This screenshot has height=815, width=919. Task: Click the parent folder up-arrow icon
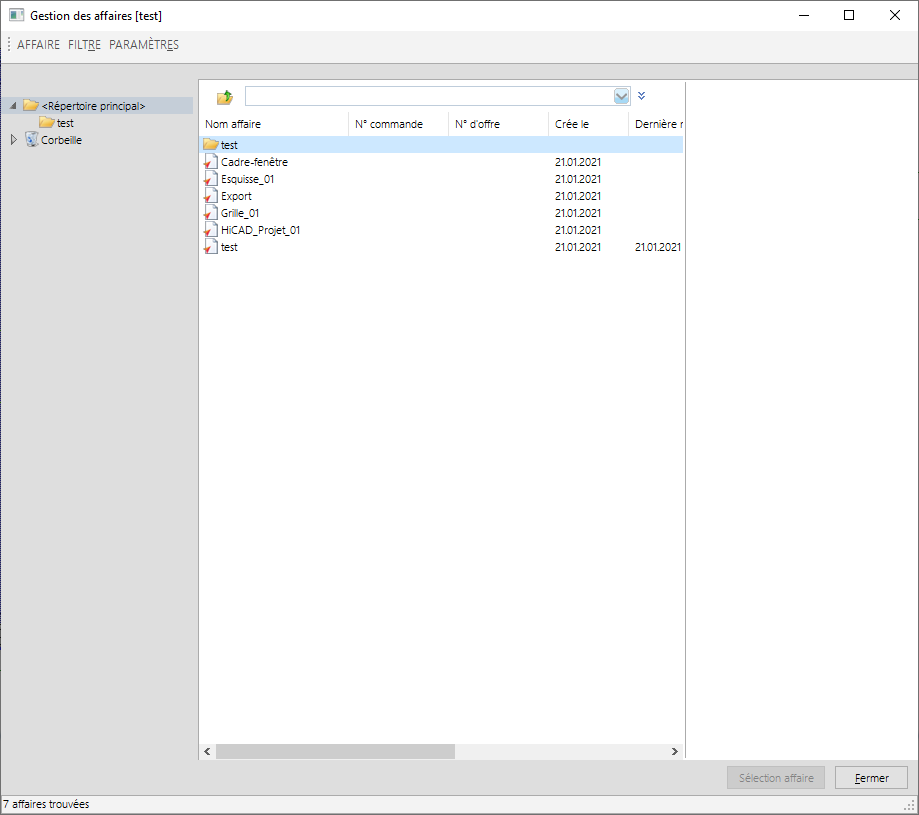pyautogui.click(x=225, y=97)
